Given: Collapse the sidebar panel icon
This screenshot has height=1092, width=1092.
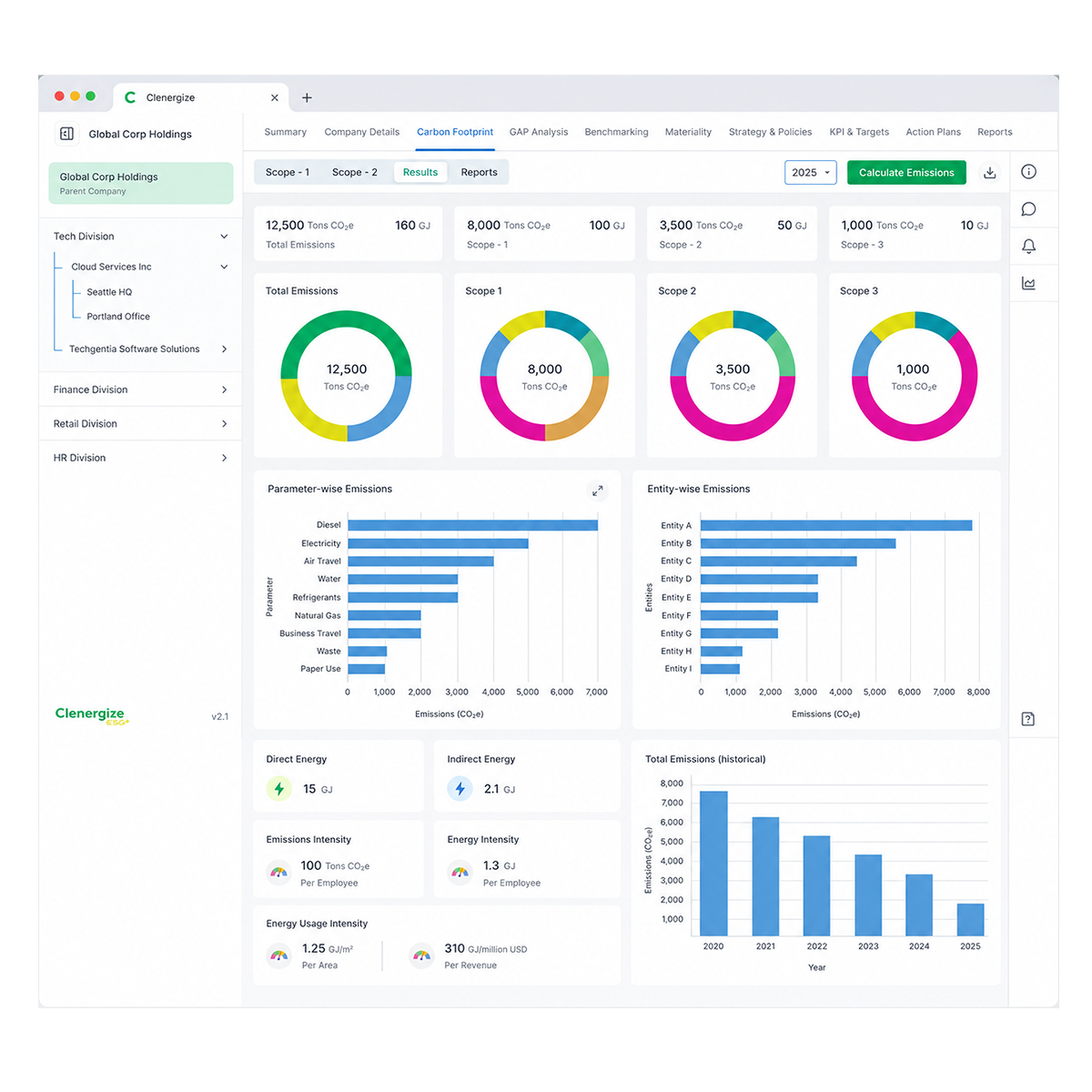Looking at the screenshot, I should click(66, 134).
